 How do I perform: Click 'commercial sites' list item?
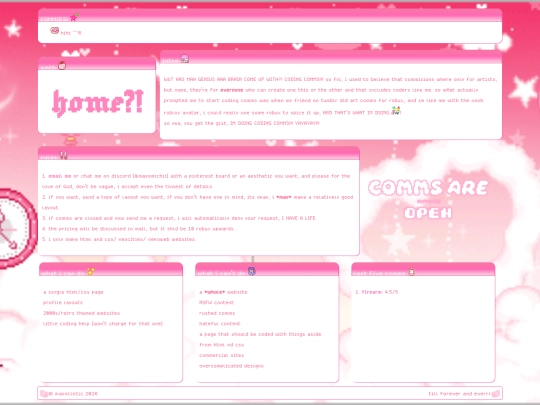pos(221,355)
